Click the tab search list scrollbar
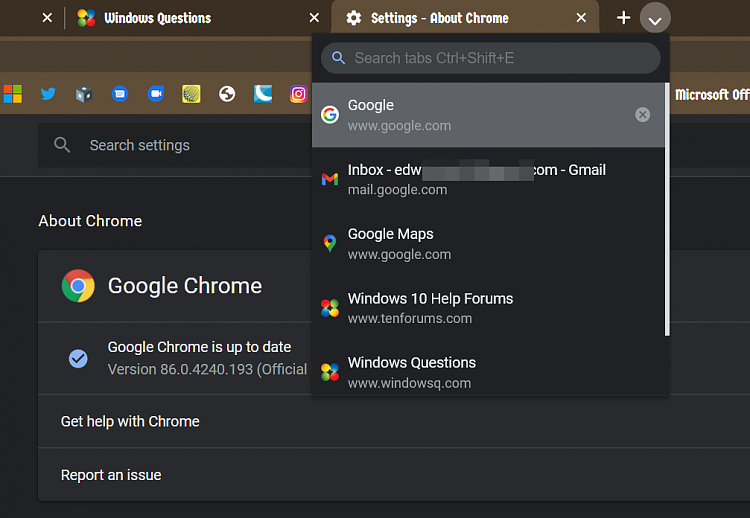Screen dimensions: 750x518 pos(667,209)
